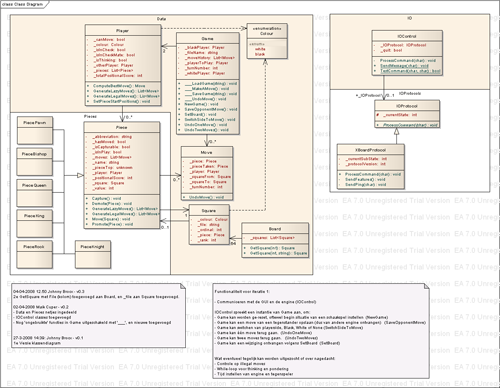Select the Player class box
The image size is (500, 388).
click(x=123, y=65)
